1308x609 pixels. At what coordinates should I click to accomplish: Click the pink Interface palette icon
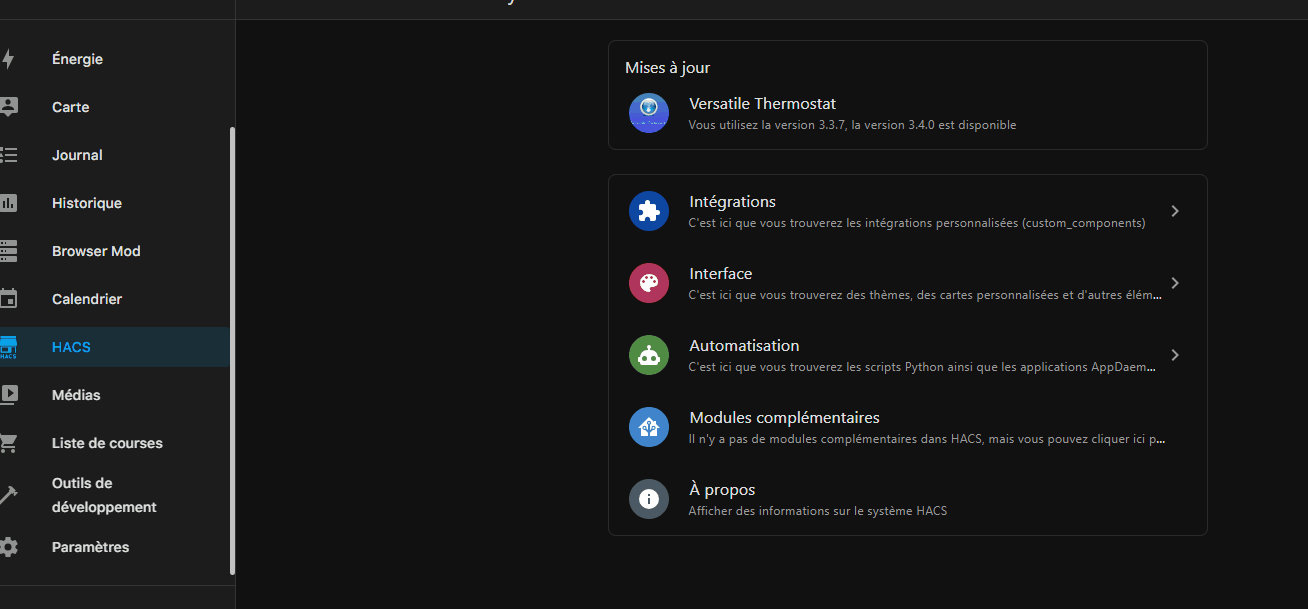pyautogui.click(x=649, y=283)
